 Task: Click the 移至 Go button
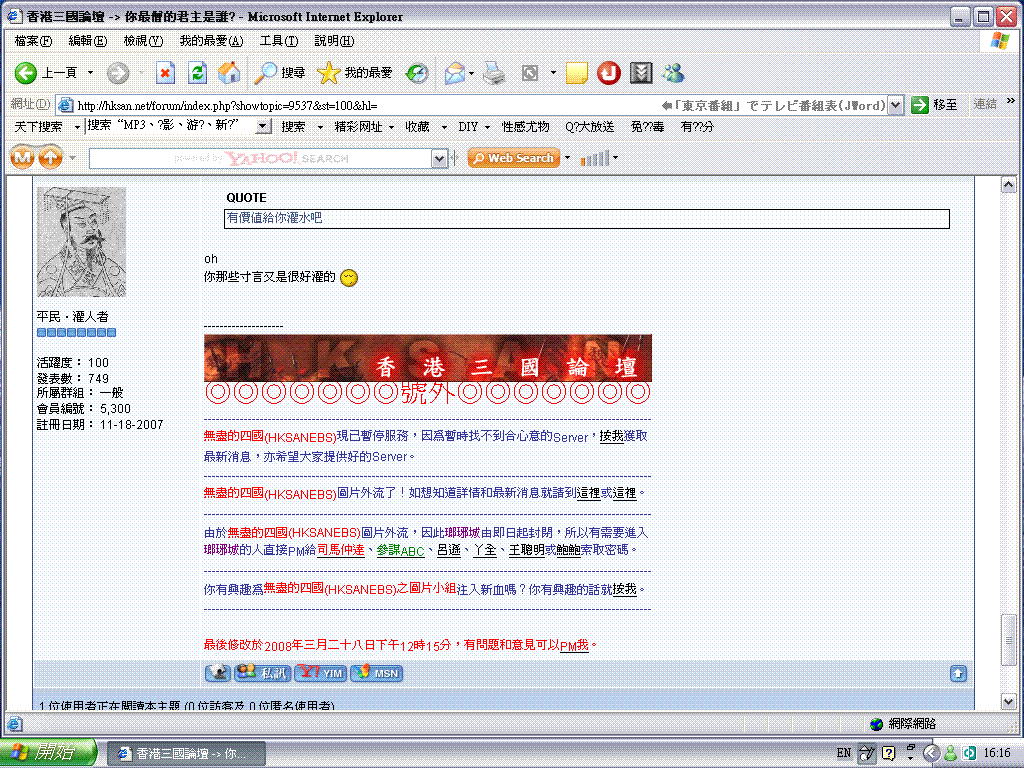[935, 104]
